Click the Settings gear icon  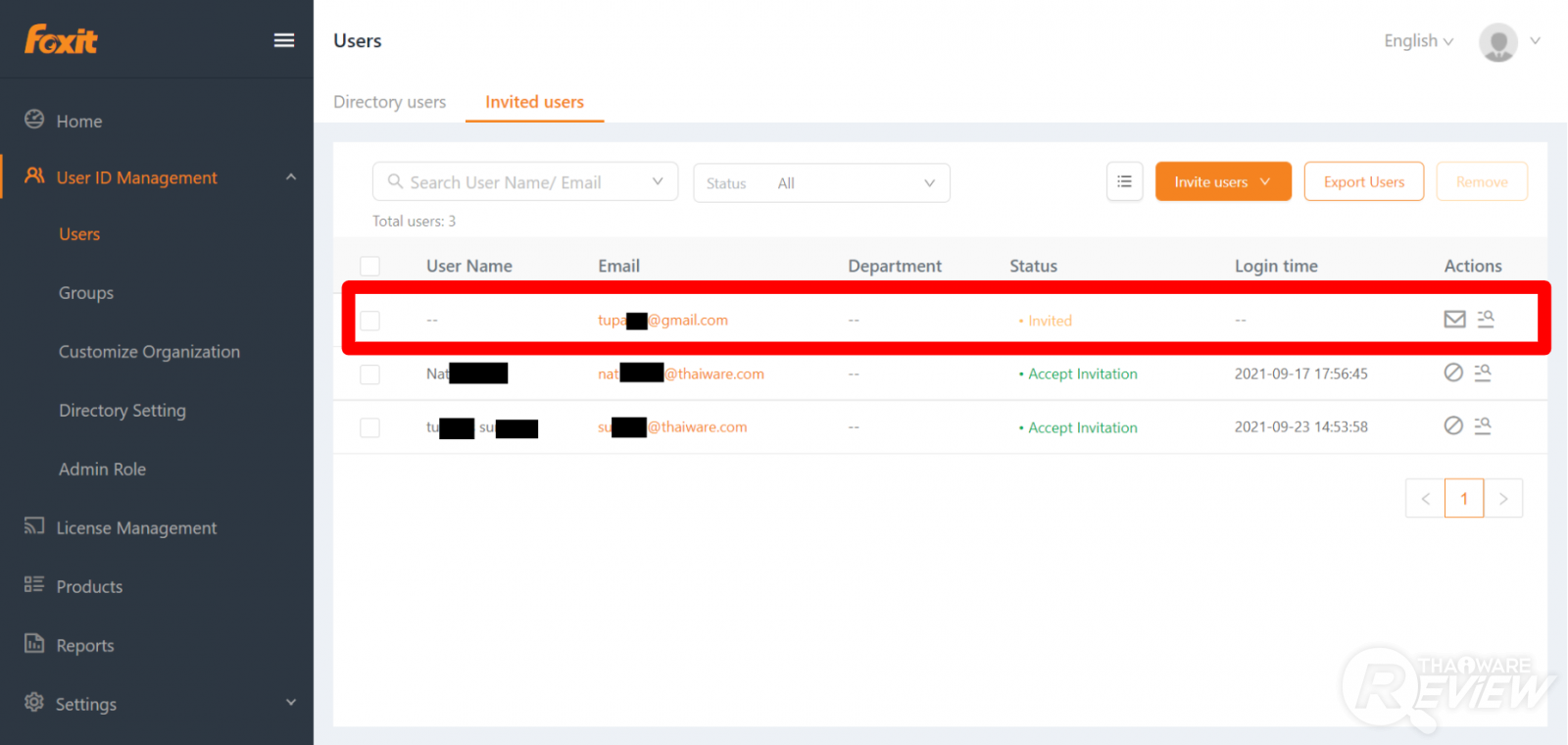[x=34, y=702]
